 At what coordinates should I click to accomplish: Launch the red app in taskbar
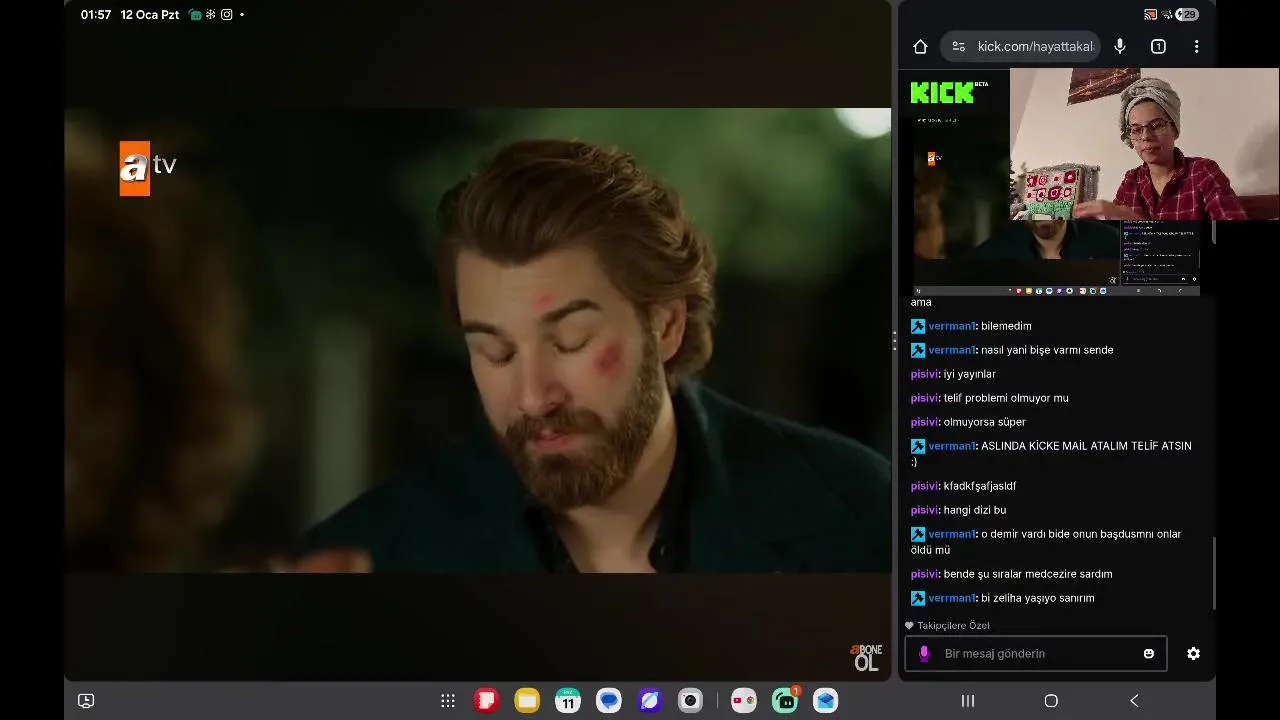[x=486, y=701]
